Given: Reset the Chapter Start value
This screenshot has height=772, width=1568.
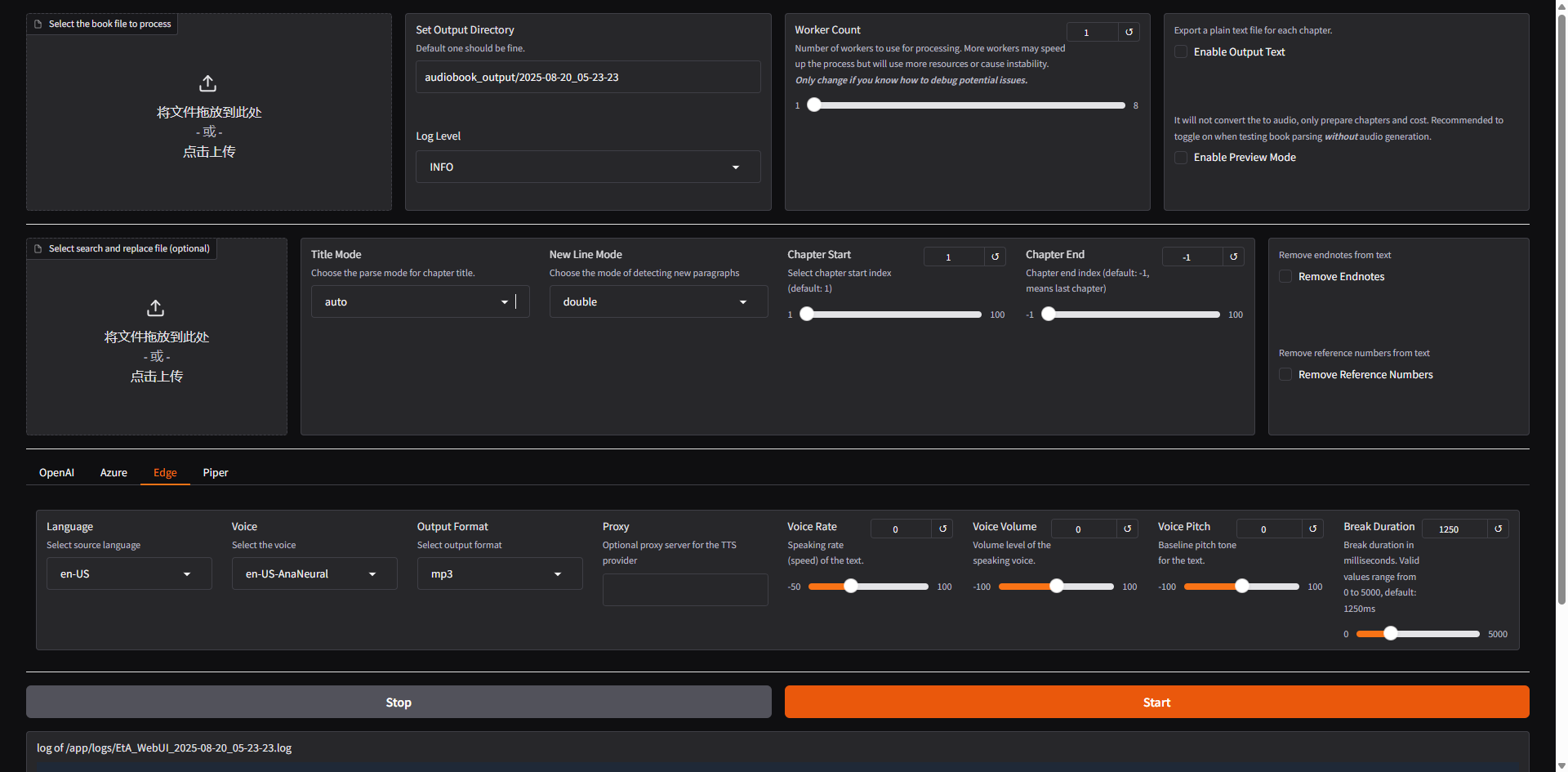Looking at the screenshot, I should [995, 257].
